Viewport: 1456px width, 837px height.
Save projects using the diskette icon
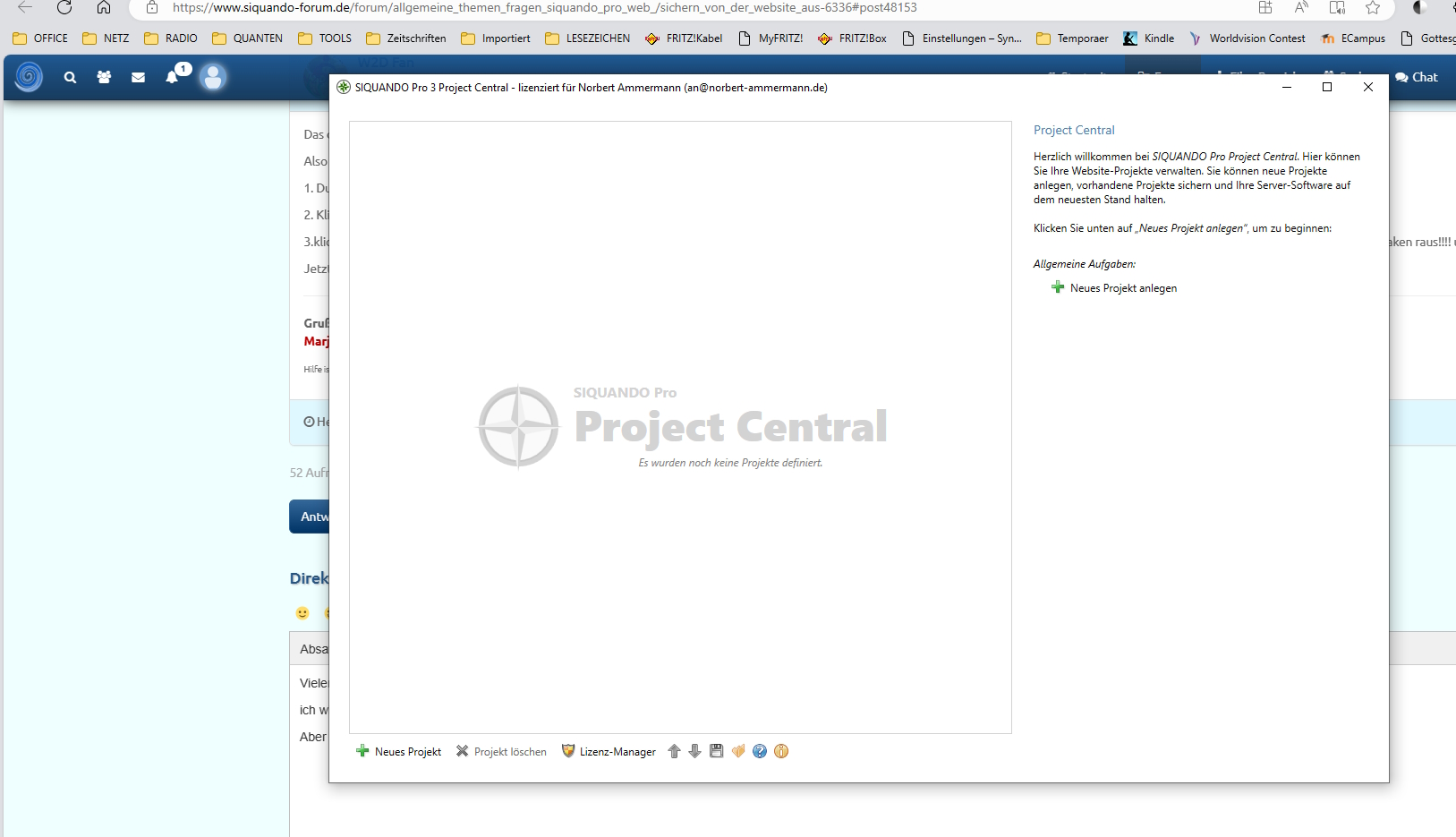[x=716, y=751]
